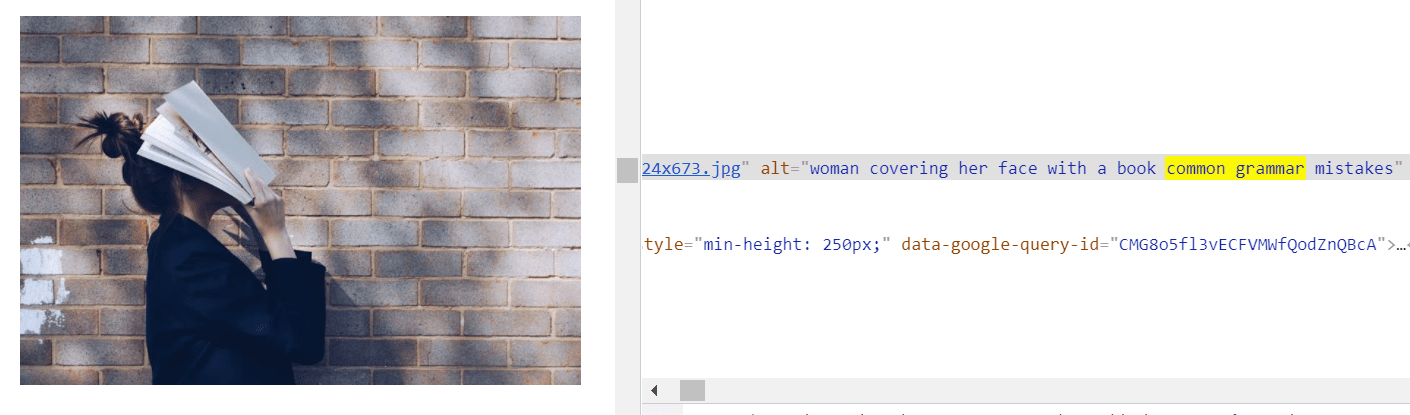Click the woman's photo preview

(300, 200)
